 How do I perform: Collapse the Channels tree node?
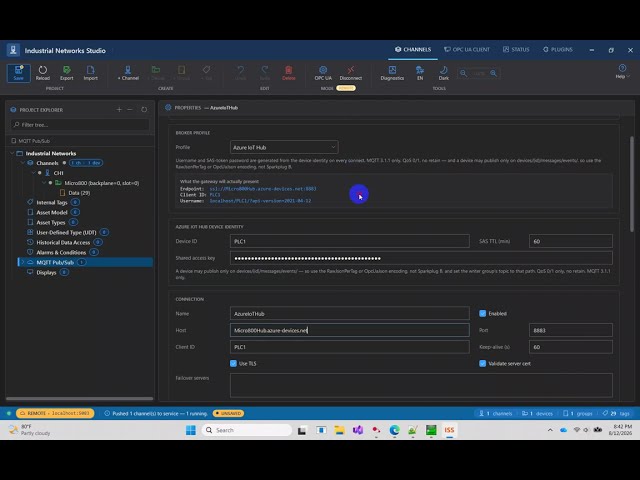tap(23, 163)
